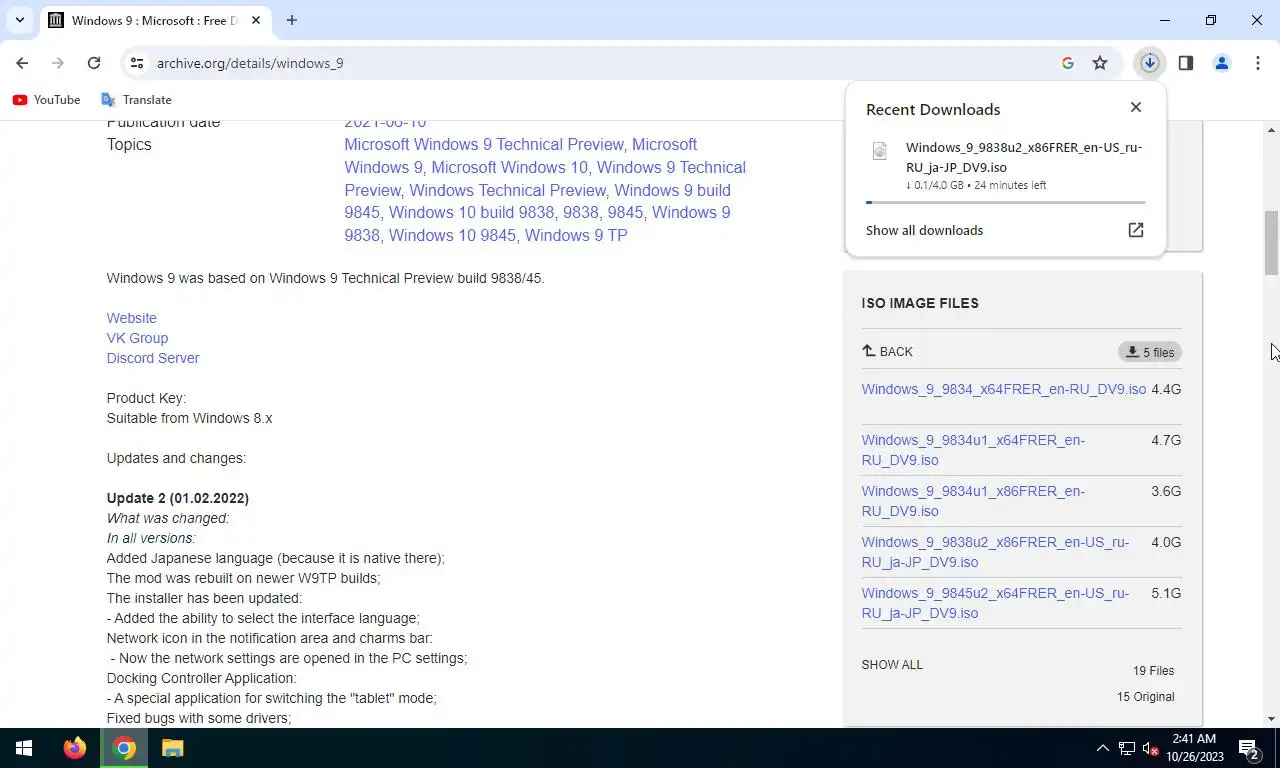1280x768 pixels.
Task: Open a new browser tab
Action: coord(291,20)
